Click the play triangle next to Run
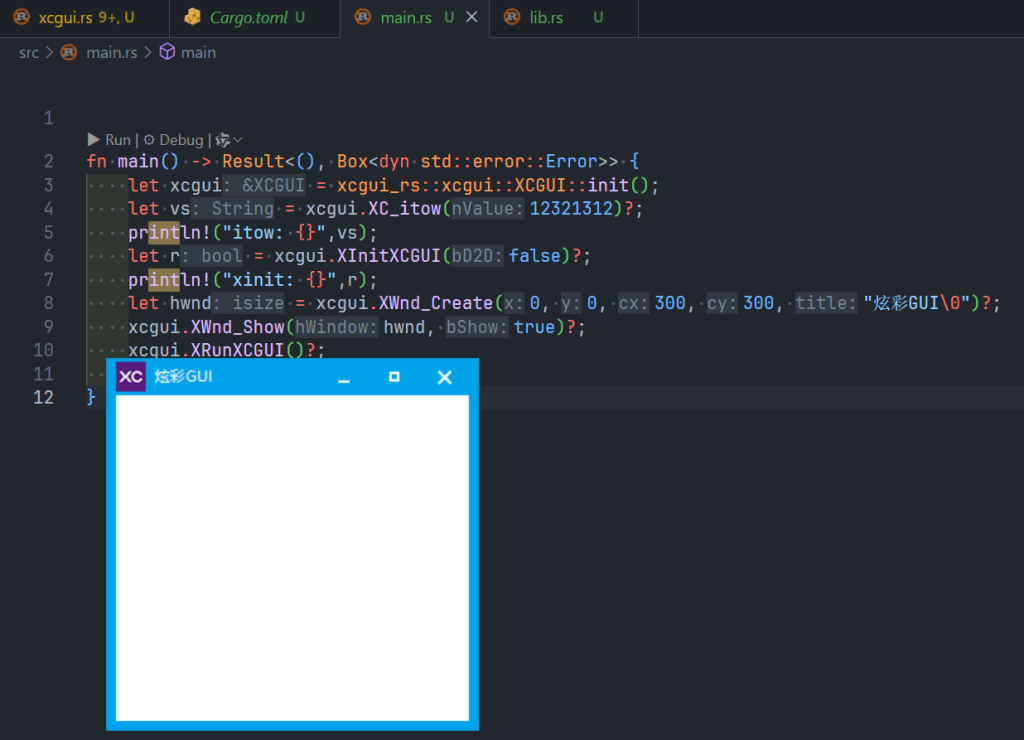The image size is (1024, 740). pyautogui.click(x=94, y=140)
